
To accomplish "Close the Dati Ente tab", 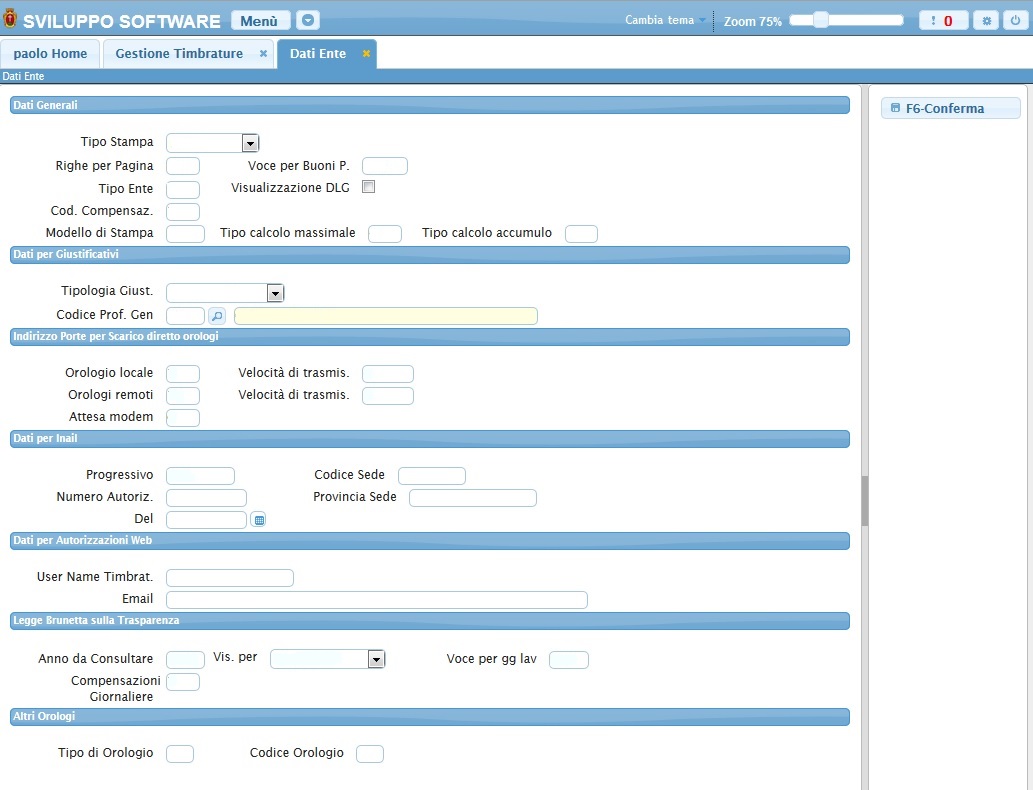I will point(367,54).
